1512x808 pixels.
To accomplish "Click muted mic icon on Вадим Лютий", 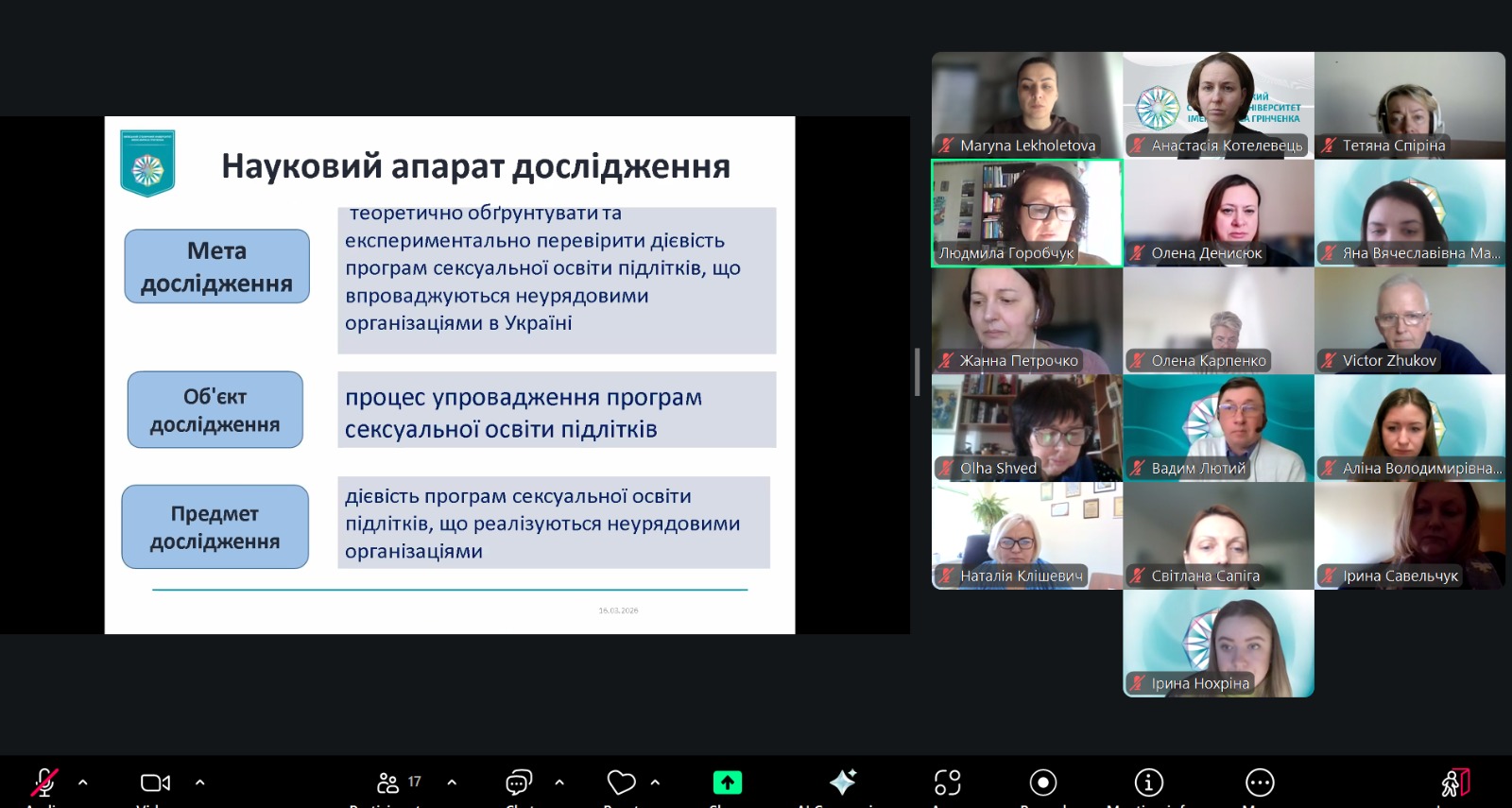I will pyautogui.click(x=1138, y=469).
